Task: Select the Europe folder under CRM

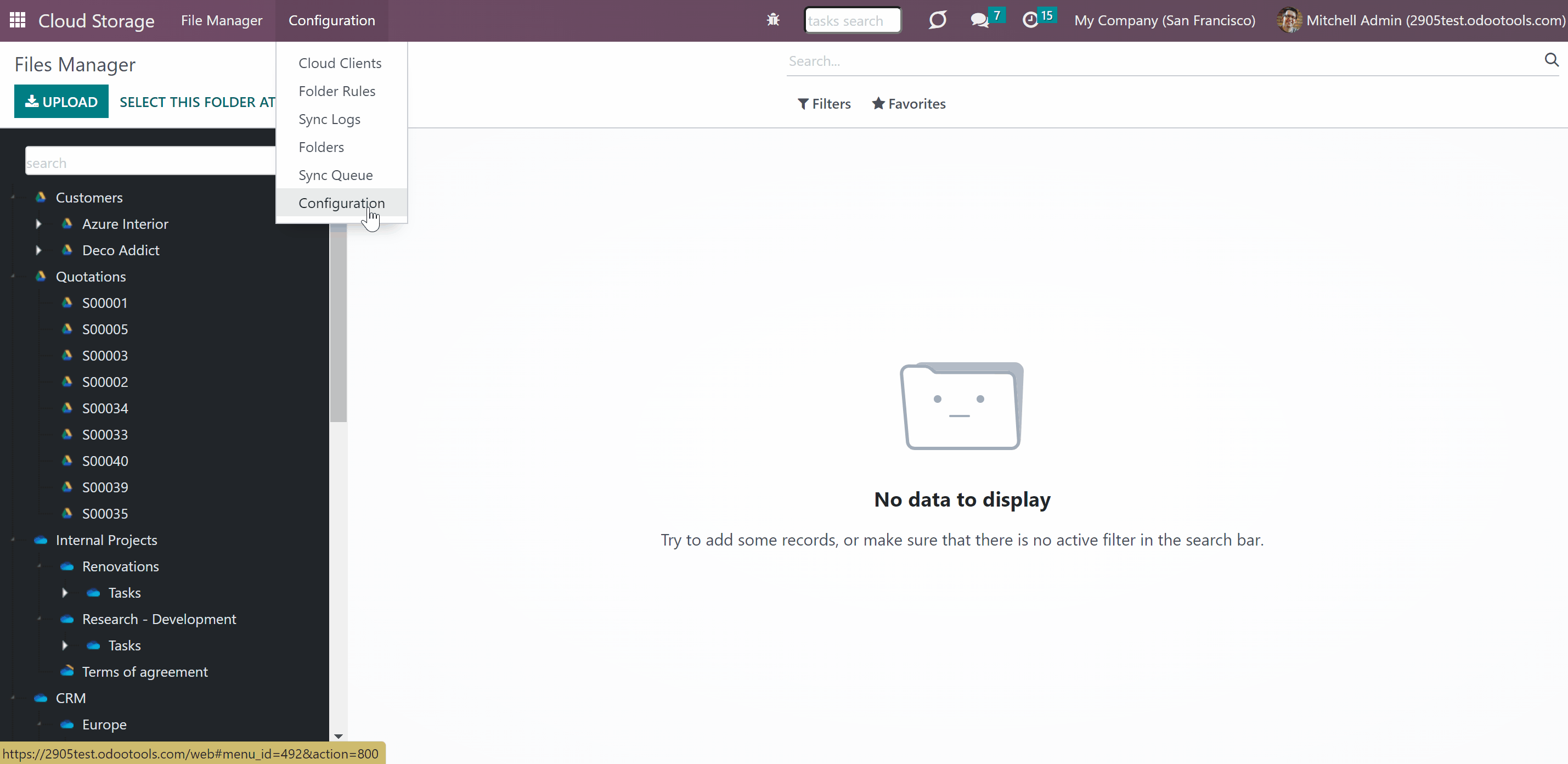Action: click(x=104, y=724)
